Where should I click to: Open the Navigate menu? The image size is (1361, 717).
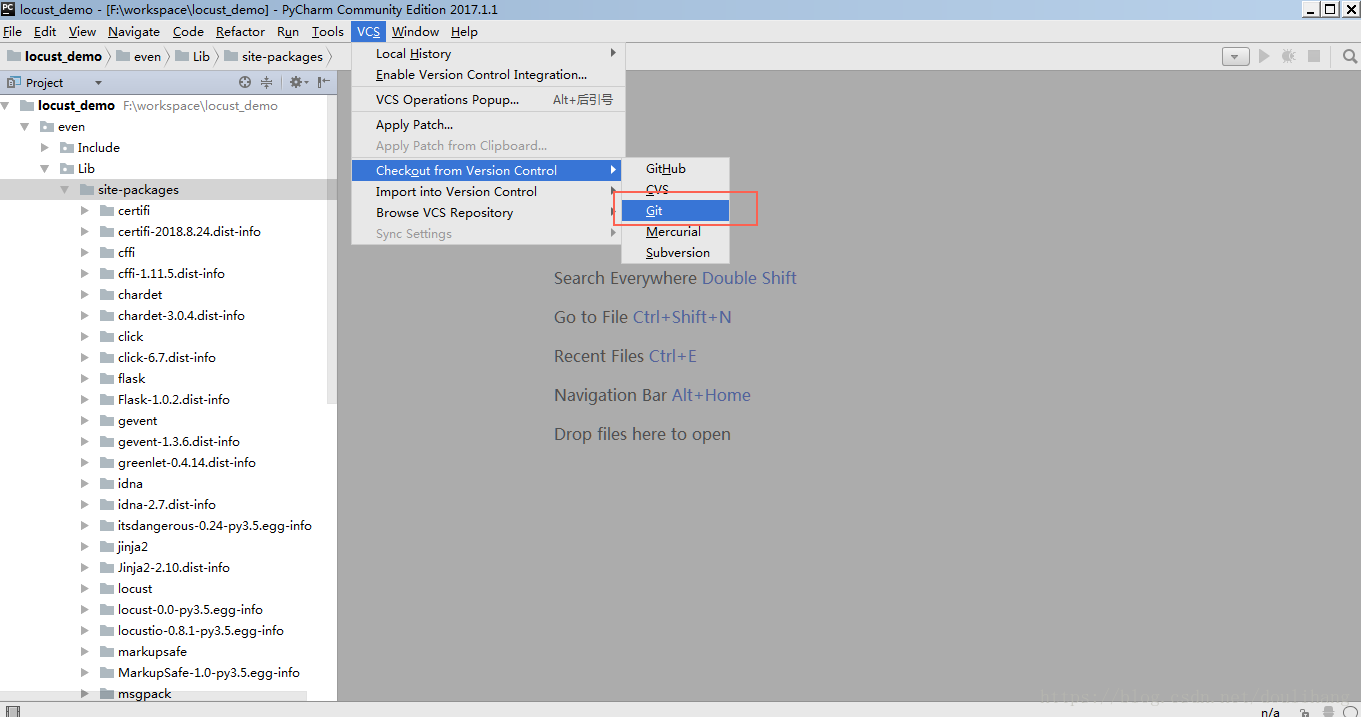click(134, 32)
